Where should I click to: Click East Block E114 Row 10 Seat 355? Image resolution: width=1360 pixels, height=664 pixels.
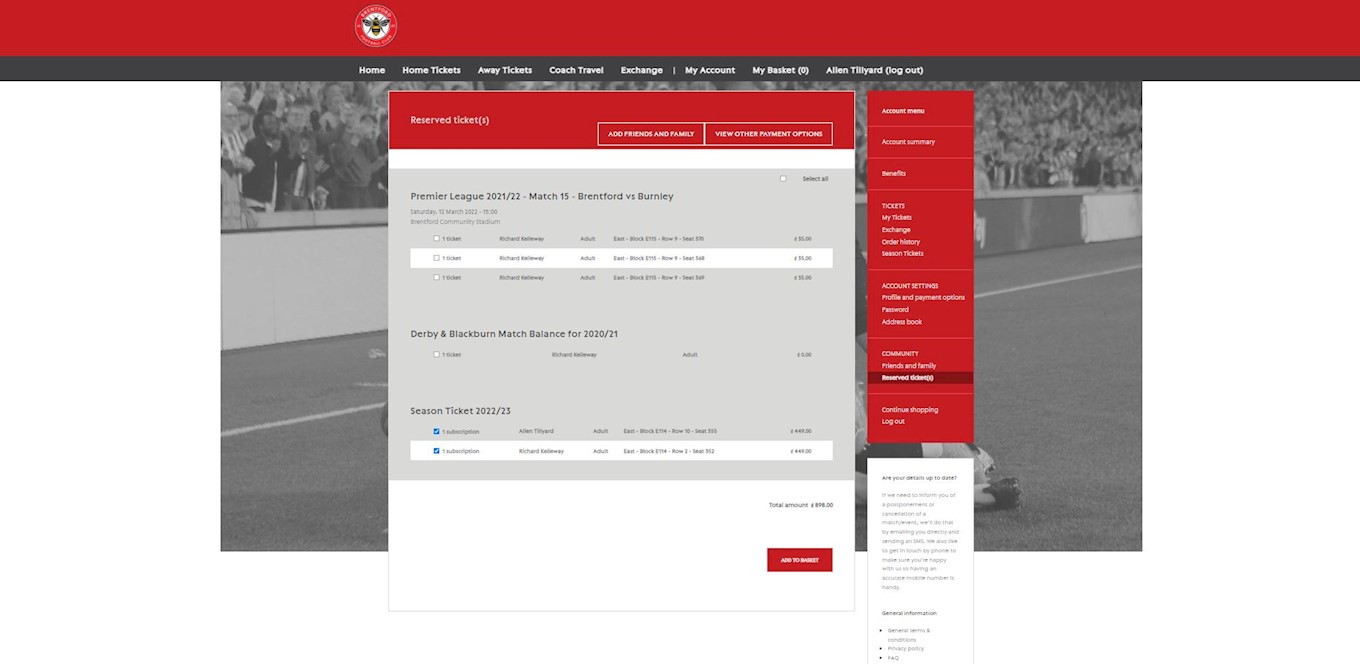[x=670, y=431]
